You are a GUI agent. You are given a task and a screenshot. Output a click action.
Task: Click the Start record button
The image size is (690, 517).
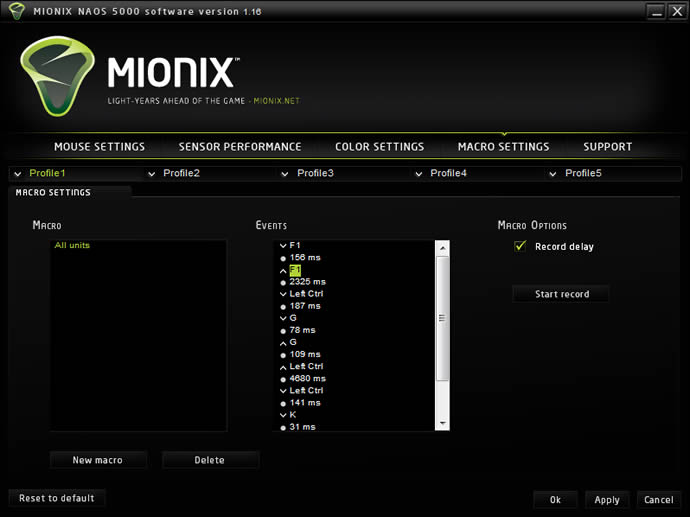[x=561, y=294]
